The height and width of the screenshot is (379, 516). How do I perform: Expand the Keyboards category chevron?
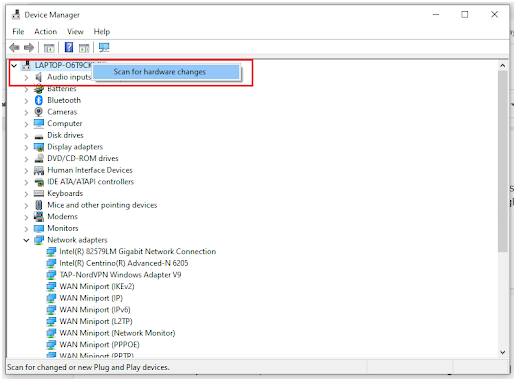click(26, 194)
